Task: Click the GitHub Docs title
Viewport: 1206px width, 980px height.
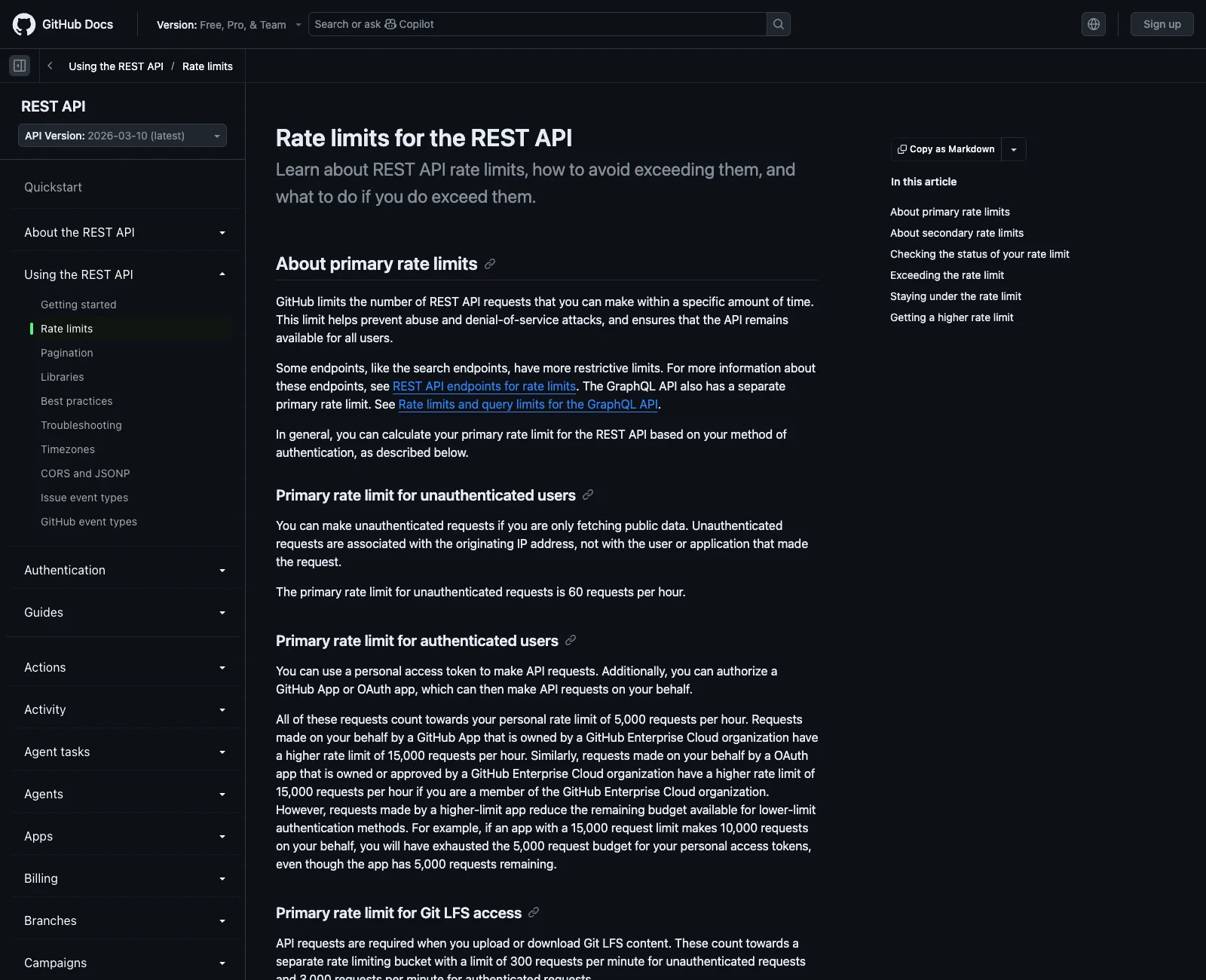Action: [x=78, y=24]
